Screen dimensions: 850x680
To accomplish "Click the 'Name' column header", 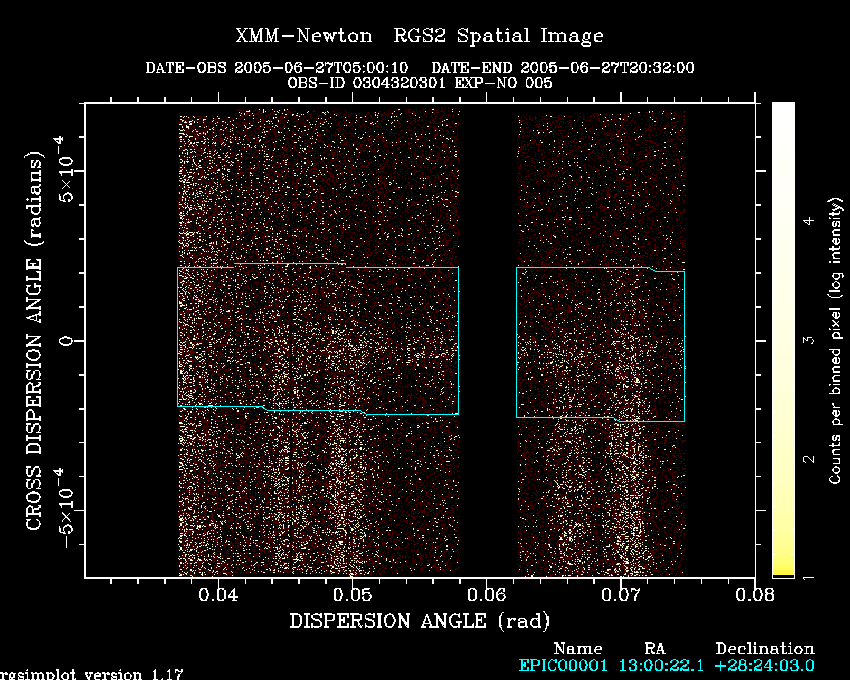I will click(x=578, y=649).
